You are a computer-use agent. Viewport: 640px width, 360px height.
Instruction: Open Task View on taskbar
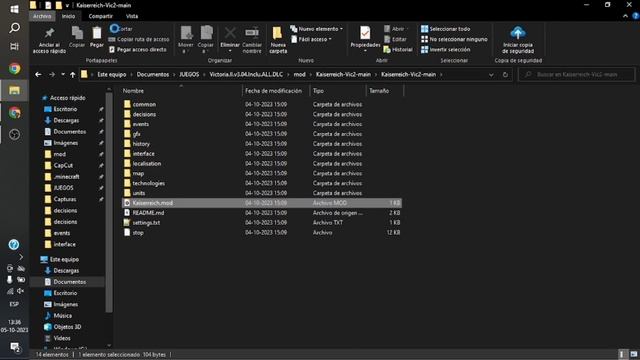[14, 46]
